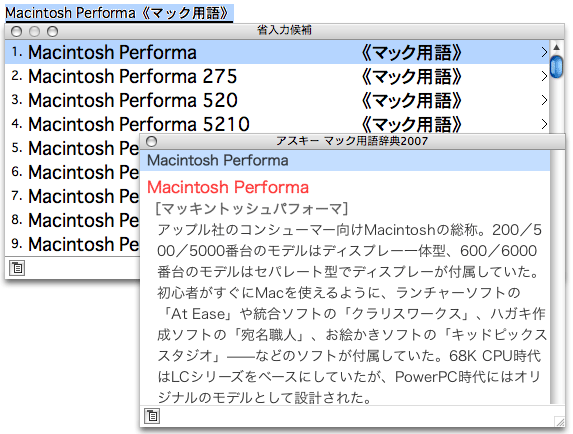Click 《マック用語》 label on Performa 520 row
The width and height of the screenshot is (573, 434).
click(411, 100)
